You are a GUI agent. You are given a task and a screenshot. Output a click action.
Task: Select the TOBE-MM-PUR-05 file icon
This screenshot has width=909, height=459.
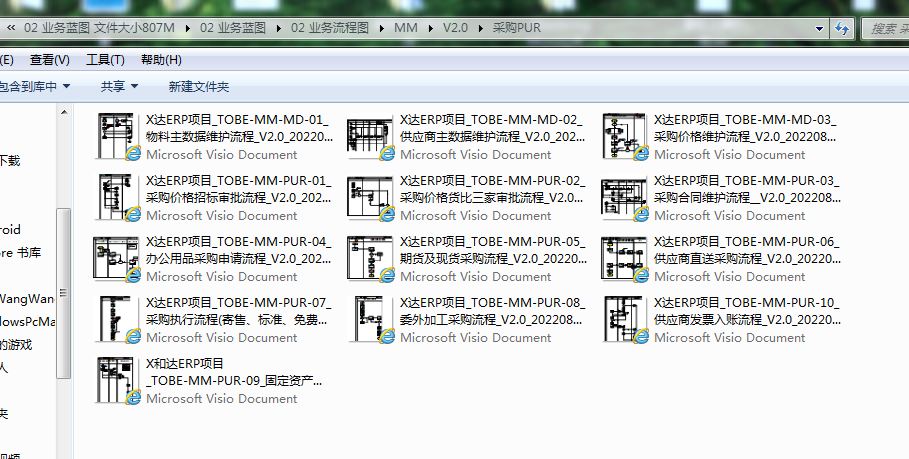pyautogui.click(x=370, y=258)
